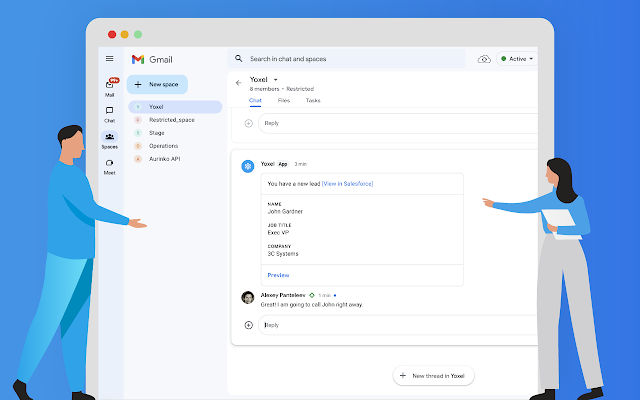
Task: Click the Yoxel space avatar in the list
Action: point(138,107)
